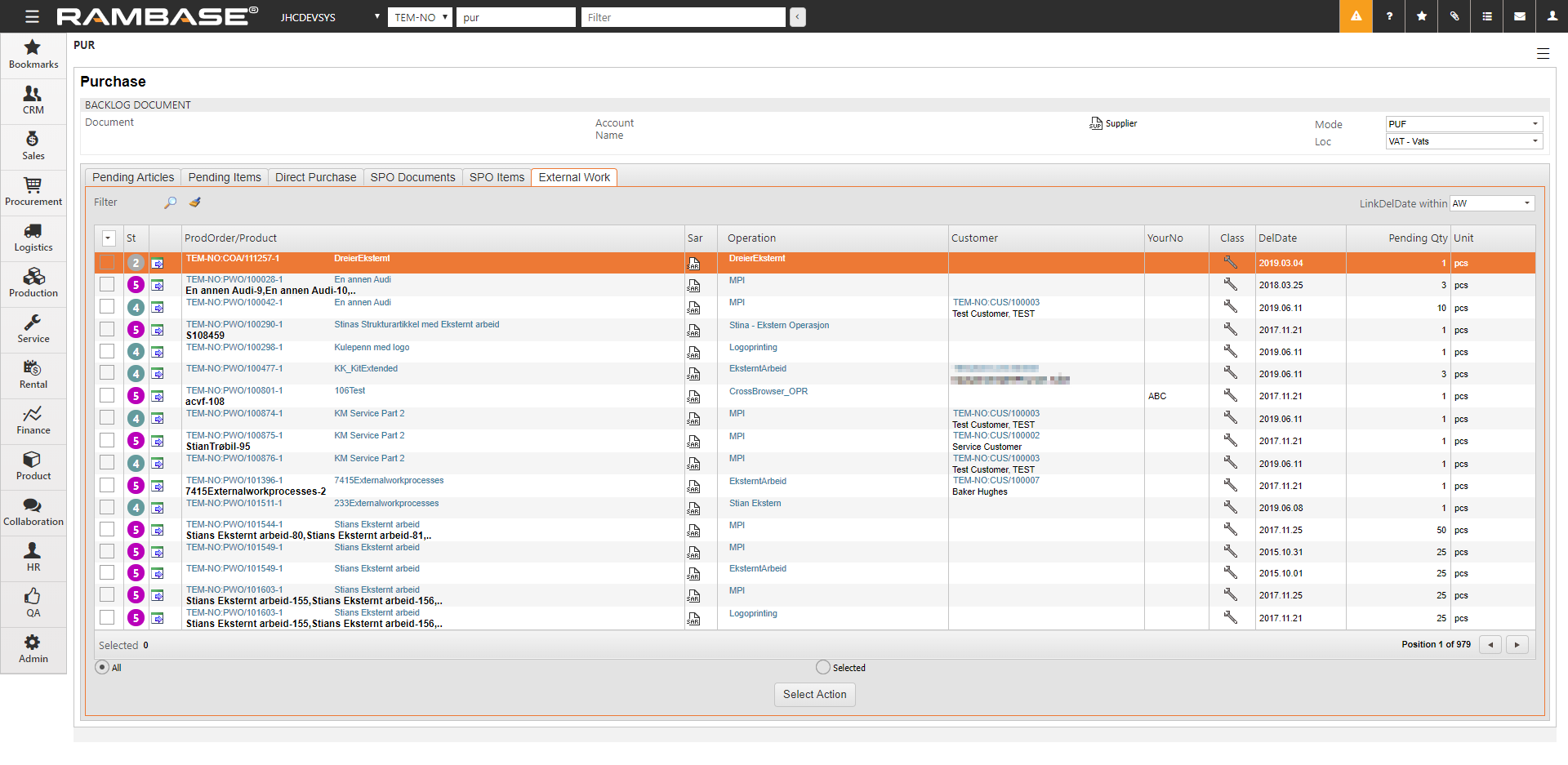
Task: Expand LinkDelDate within AW dropdown
Action: (x=1492, y=203)
